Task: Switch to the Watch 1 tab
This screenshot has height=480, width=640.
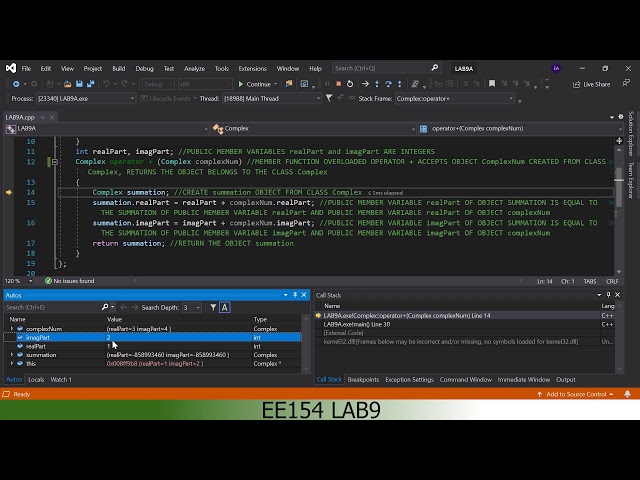Action: [x=61, y=380]
